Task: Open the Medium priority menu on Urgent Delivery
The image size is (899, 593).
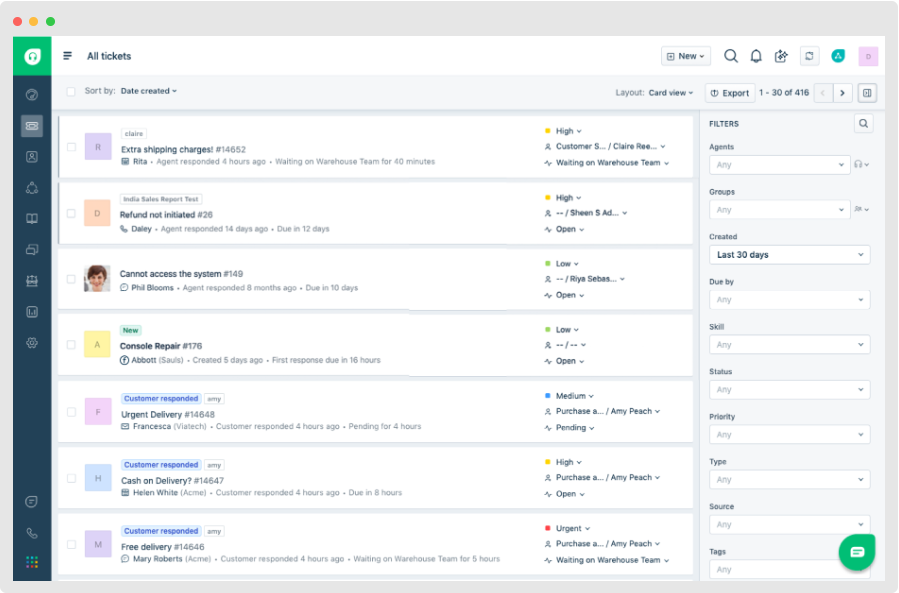Action: pyautogui.click(x=574, y=396)
